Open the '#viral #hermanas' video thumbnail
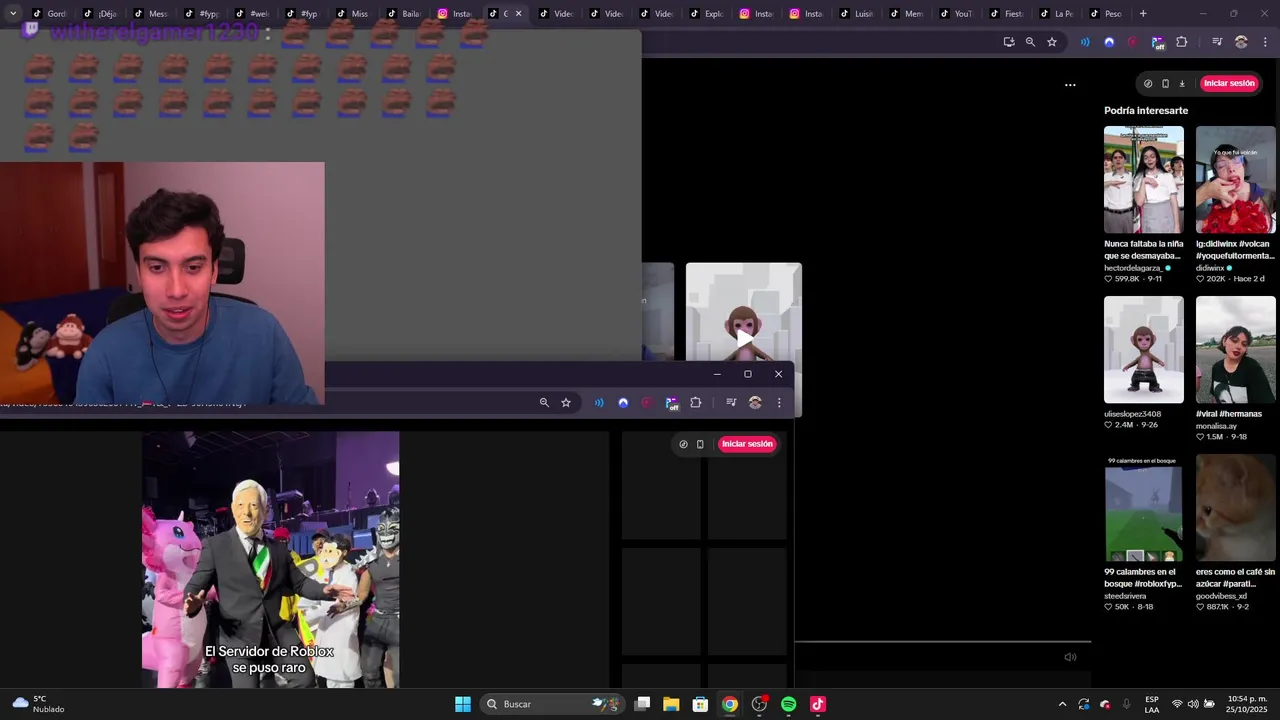1280x720 pixels. coord(1236,350)
